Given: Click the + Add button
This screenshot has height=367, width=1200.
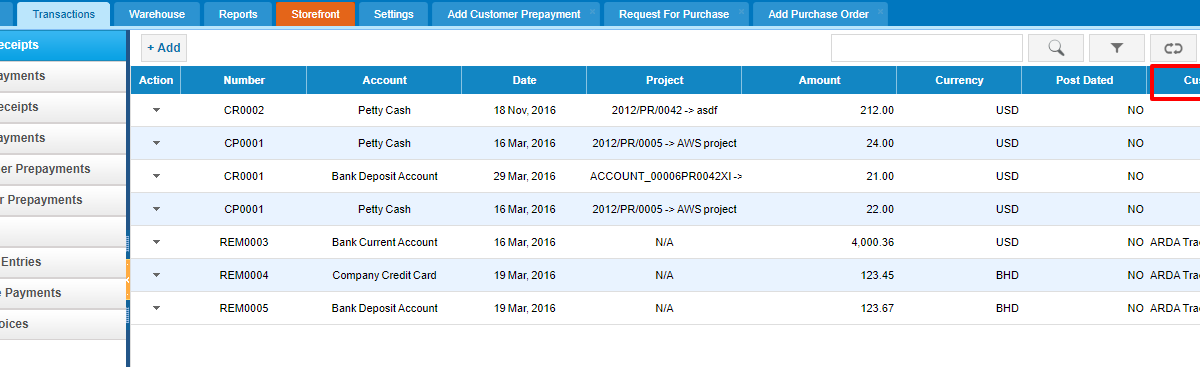Looking at the screenshot, I should (x=163, y=48).
